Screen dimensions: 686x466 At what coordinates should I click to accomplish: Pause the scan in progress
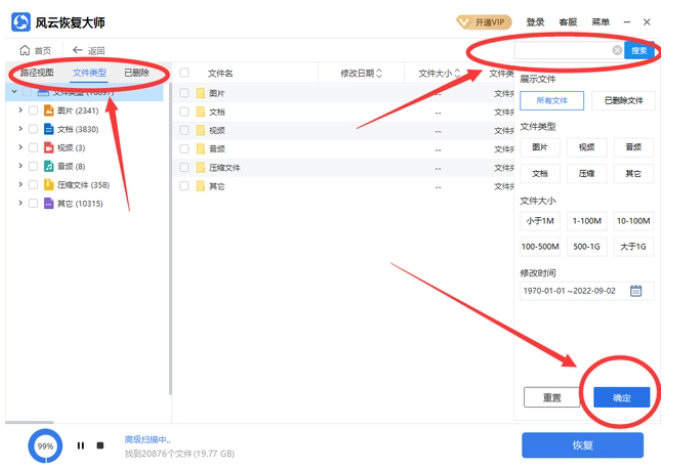click(81, 445)
